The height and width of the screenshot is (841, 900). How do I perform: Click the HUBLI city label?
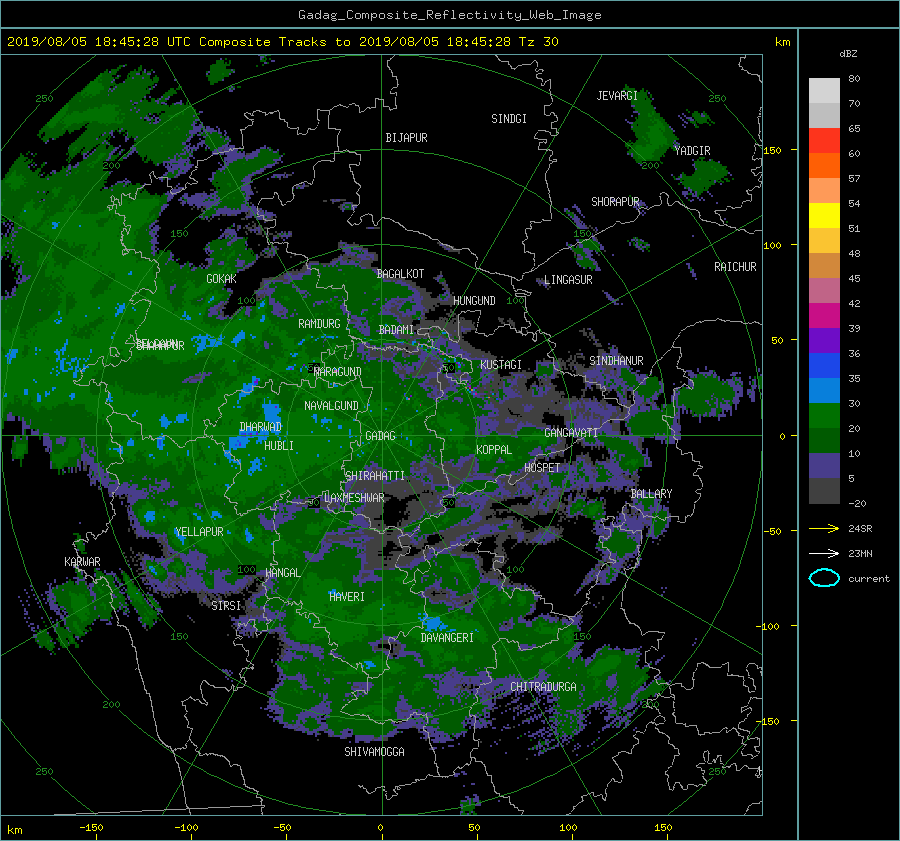[279, 446]
